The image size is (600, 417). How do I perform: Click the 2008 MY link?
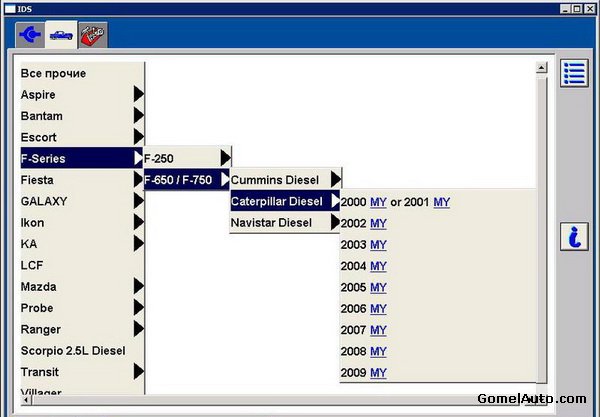pos(378,352)
